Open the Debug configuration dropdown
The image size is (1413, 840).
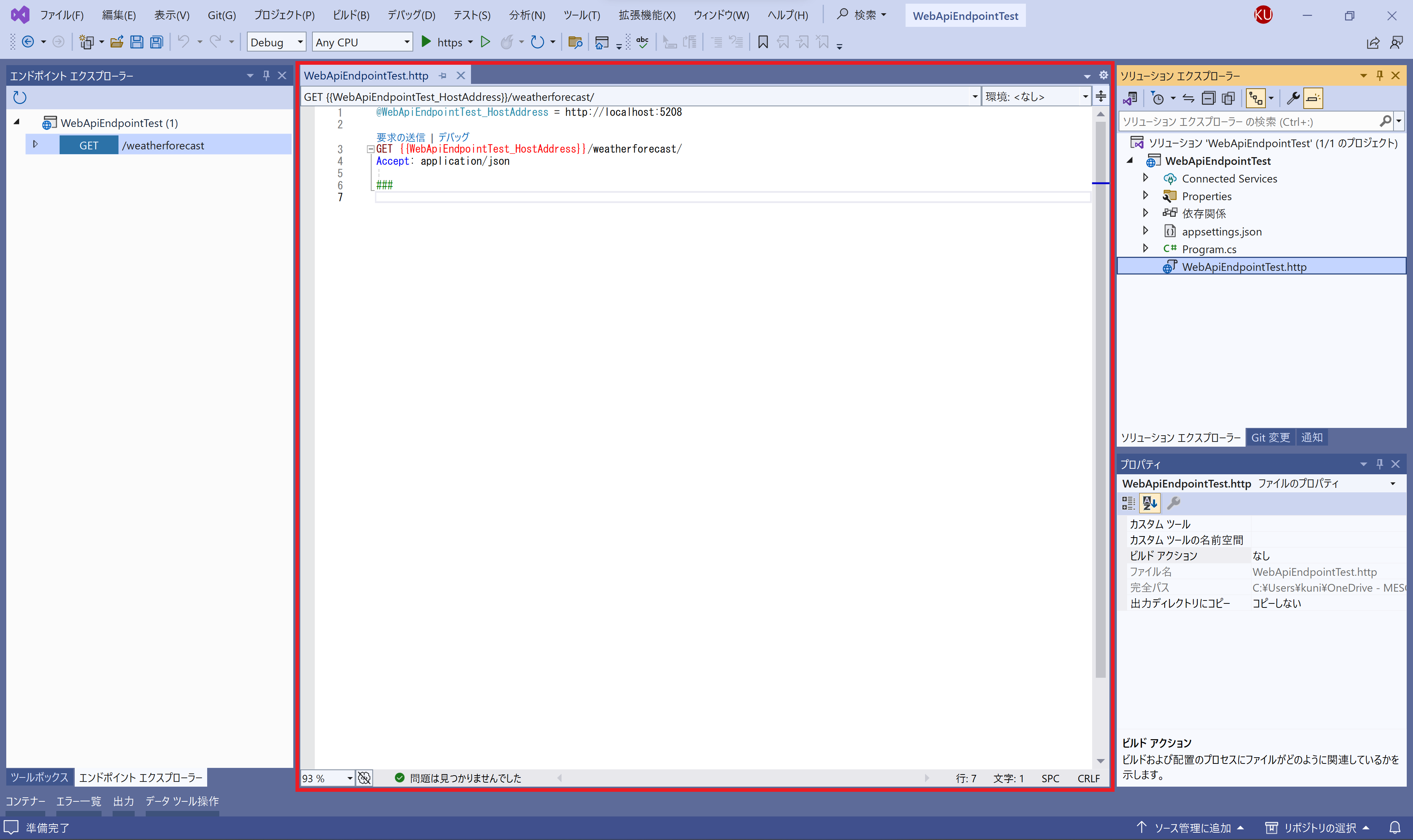276,42
